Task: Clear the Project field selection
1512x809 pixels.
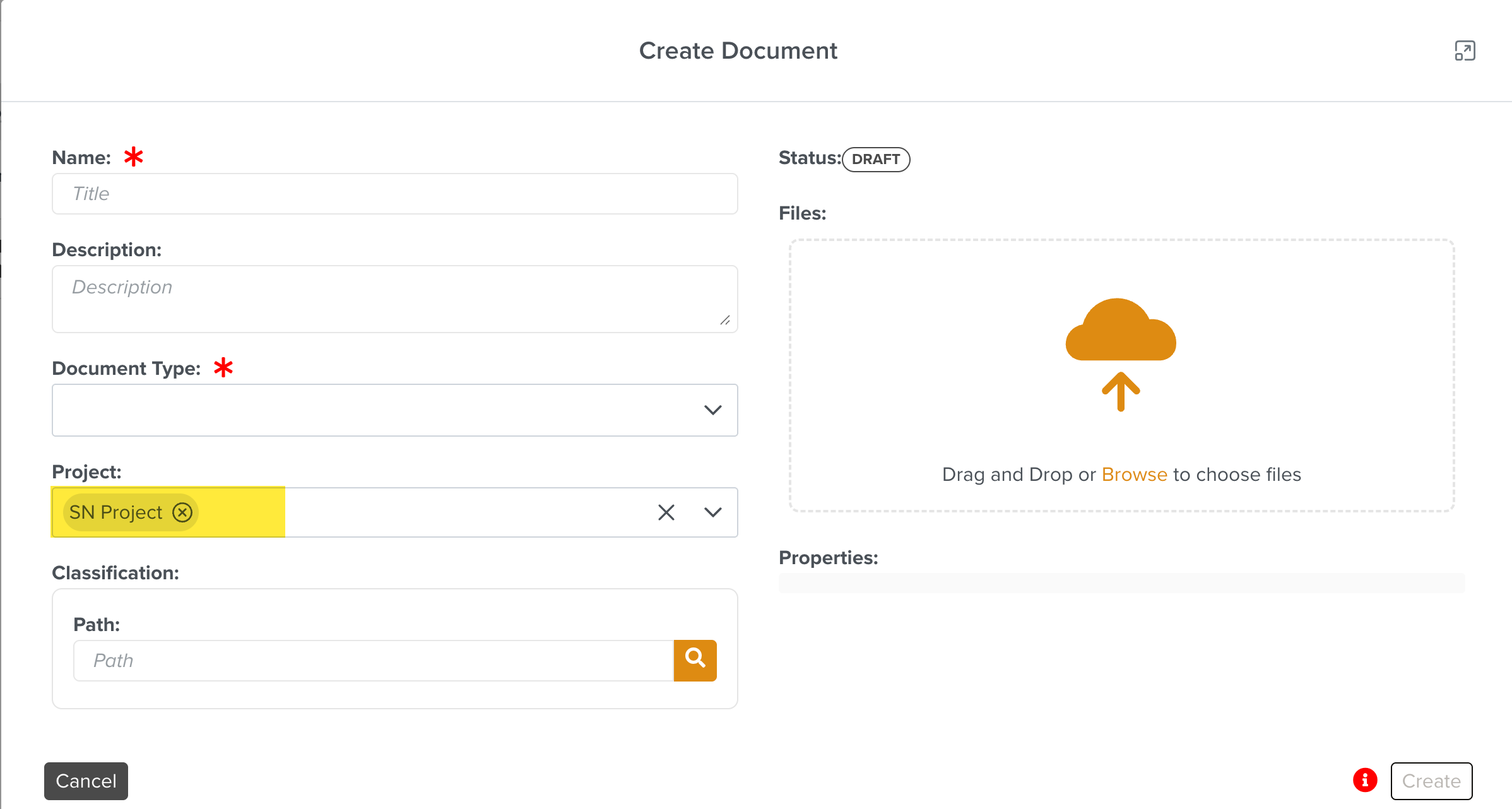Action: point(666,512)
